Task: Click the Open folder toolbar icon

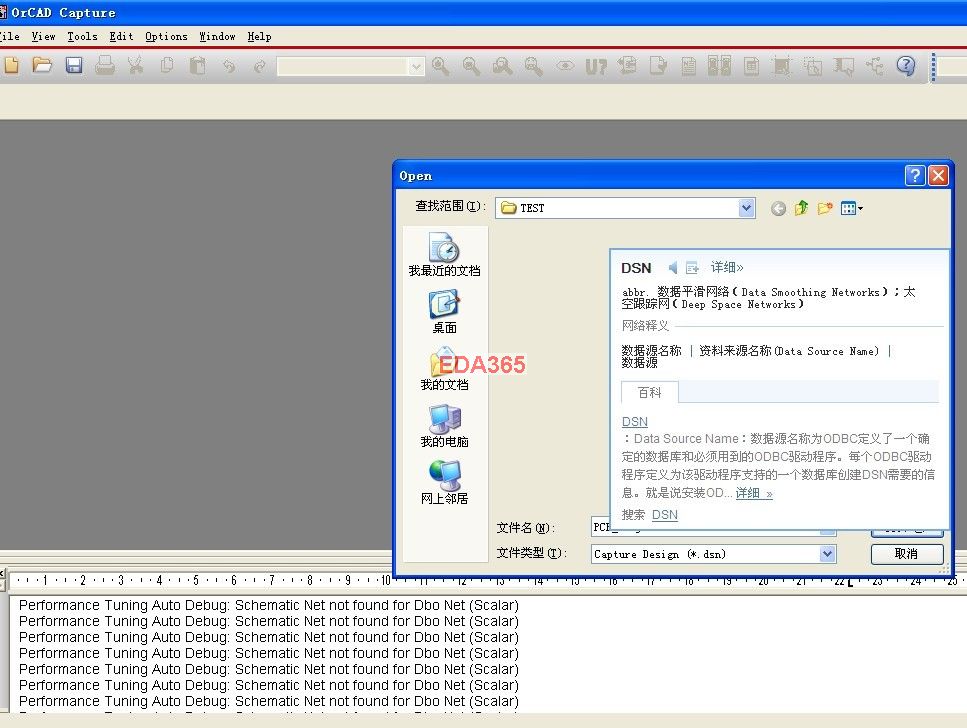Action: (x=42, y=65)
